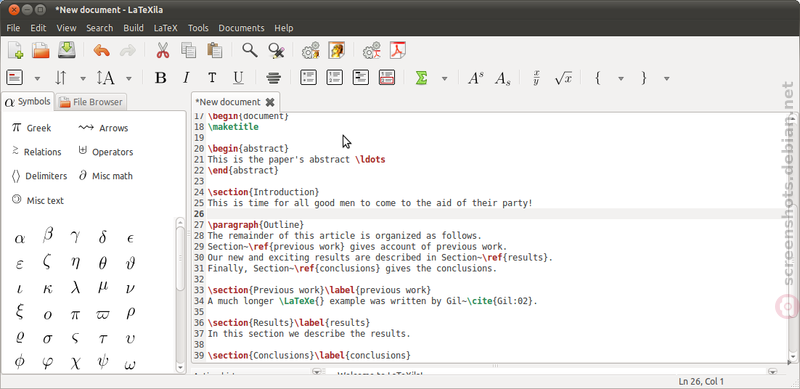Insert the omega symbol
This screenshot has height=389, width=800.
pos(130,364)
